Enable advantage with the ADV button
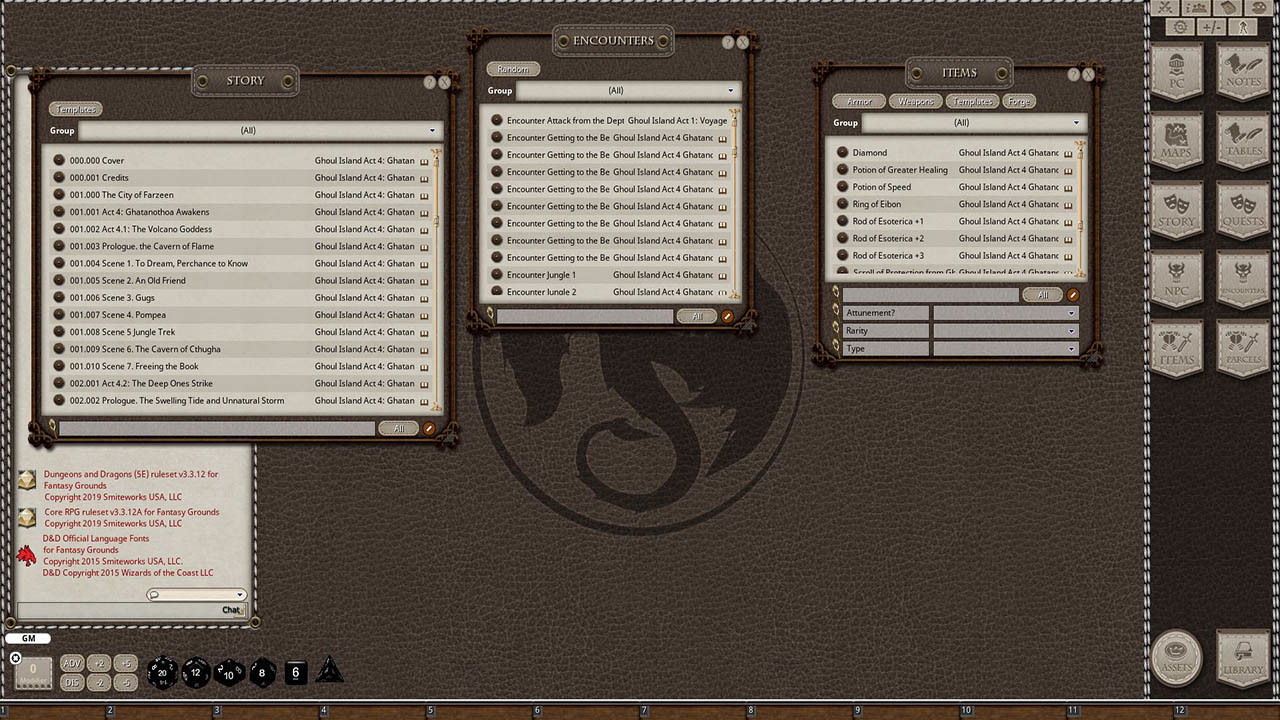1280x720 pixels. pos(71,662)
